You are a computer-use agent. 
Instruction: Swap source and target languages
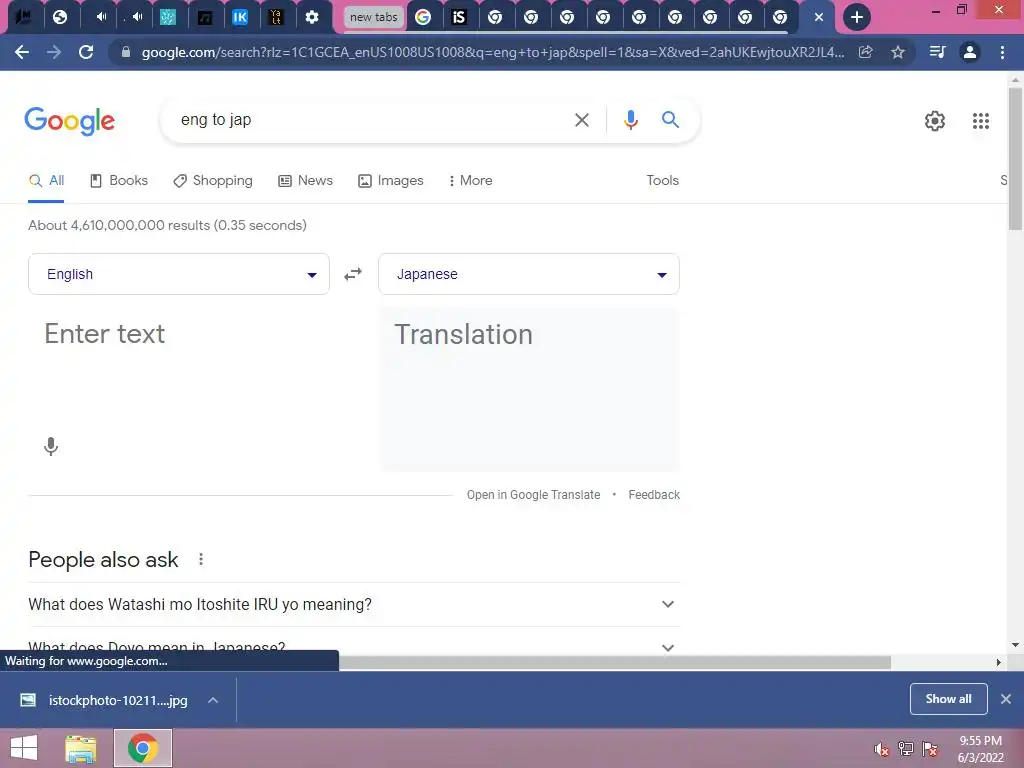[x=353, y=274]
